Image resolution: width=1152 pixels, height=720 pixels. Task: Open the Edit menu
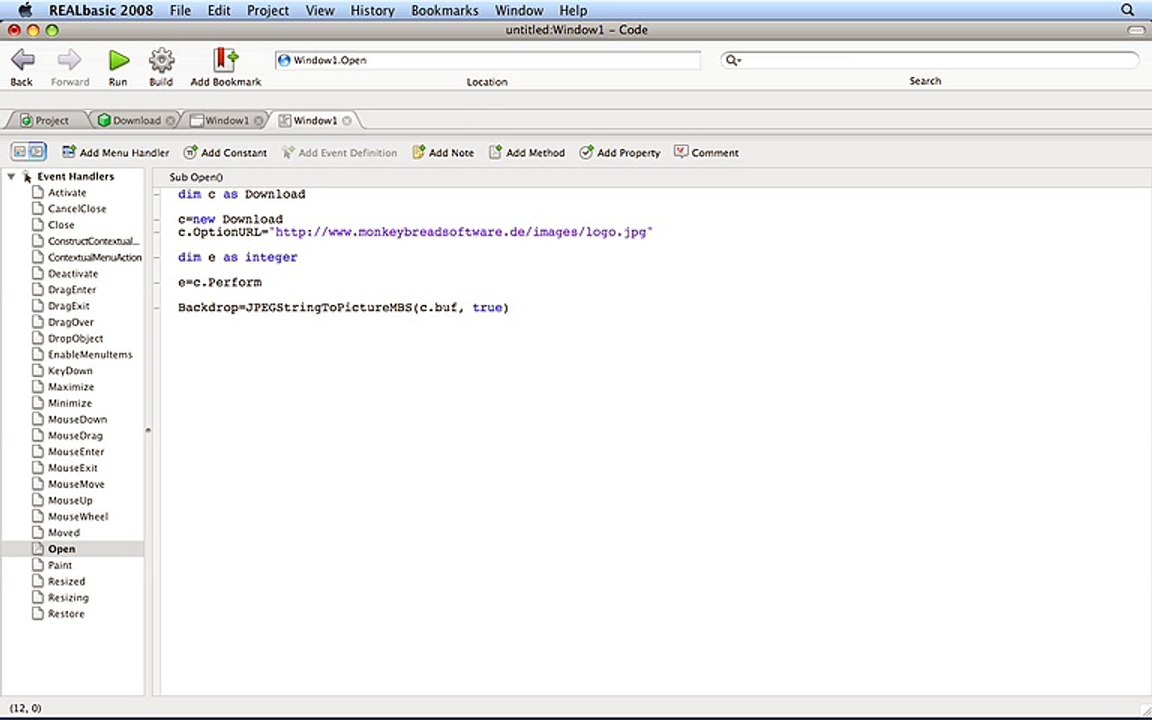[x=219, y=10]
